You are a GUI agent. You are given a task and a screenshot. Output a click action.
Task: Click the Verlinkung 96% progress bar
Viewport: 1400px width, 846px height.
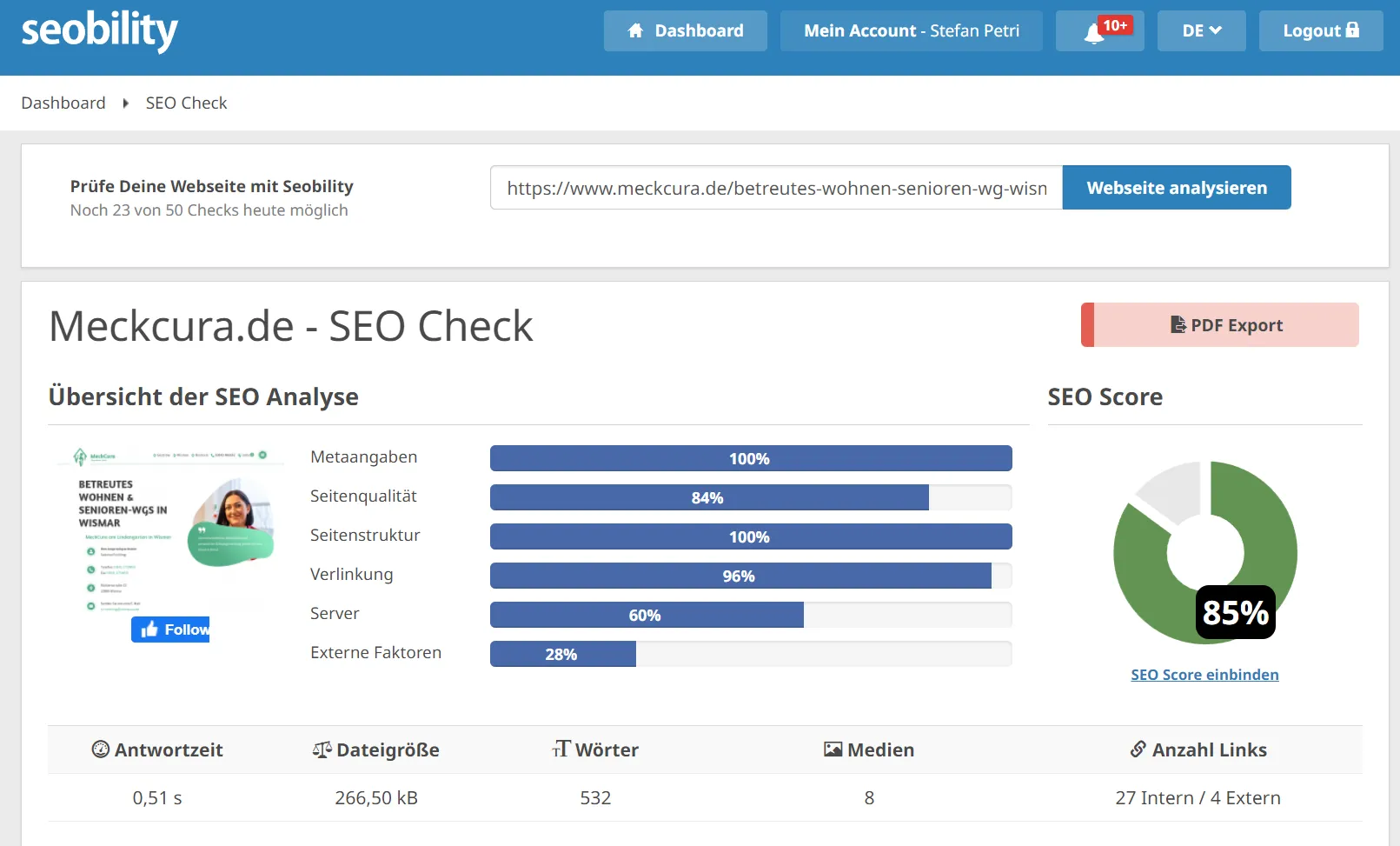pyautogui.click(x=751, y=576)
